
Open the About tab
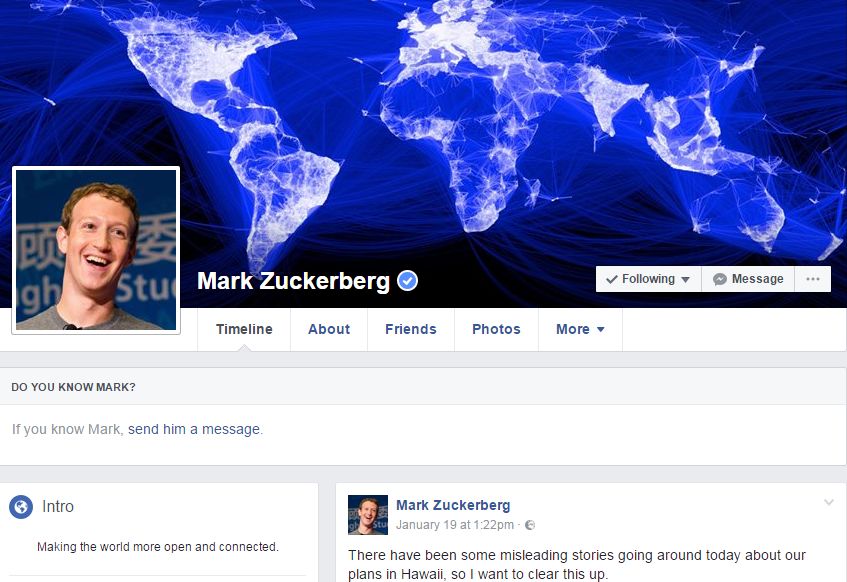(x=329, y=329)
